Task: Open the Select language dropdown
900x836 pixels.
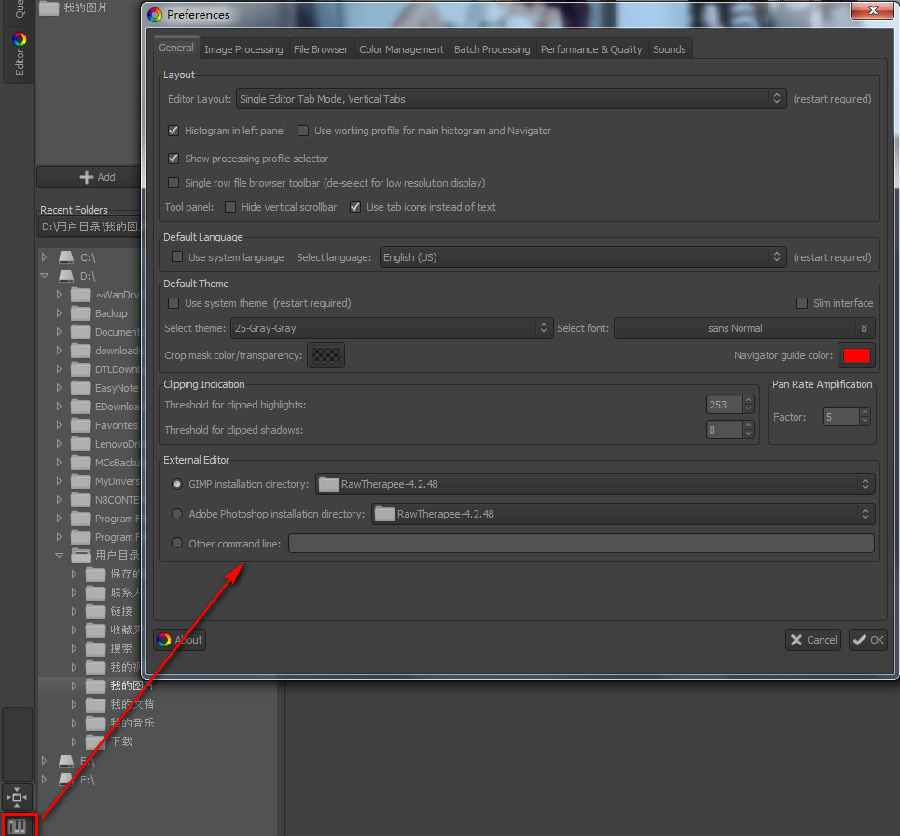Action: pyautogui.click(x=583, y=257)
